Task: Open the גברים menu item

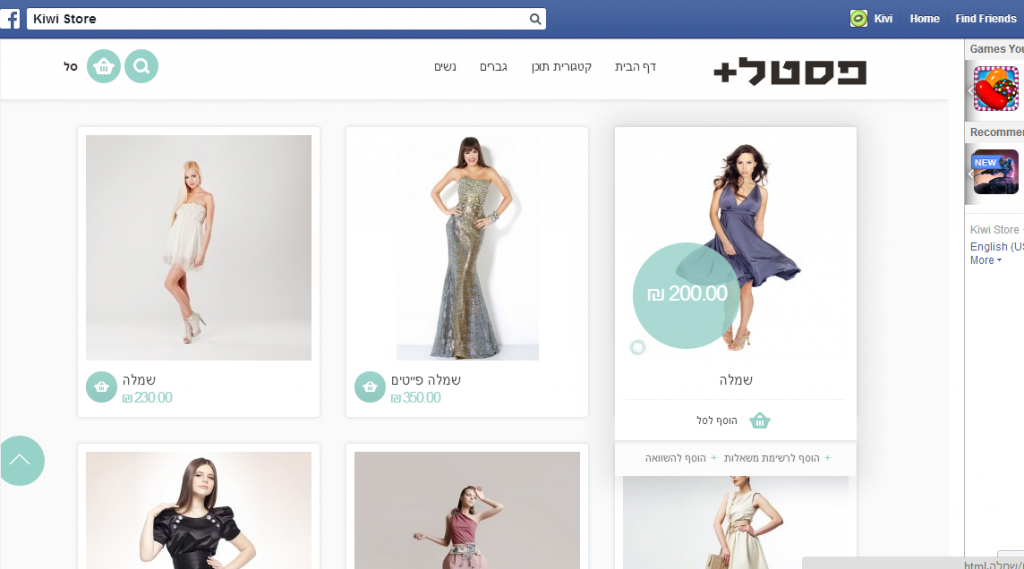Action: pos(494,67)
